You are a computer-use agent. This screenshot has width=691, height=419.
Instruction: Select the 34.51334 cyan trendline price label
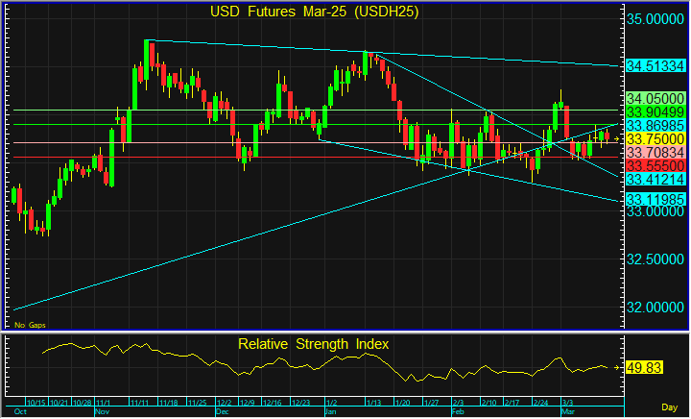click(656, 66)
